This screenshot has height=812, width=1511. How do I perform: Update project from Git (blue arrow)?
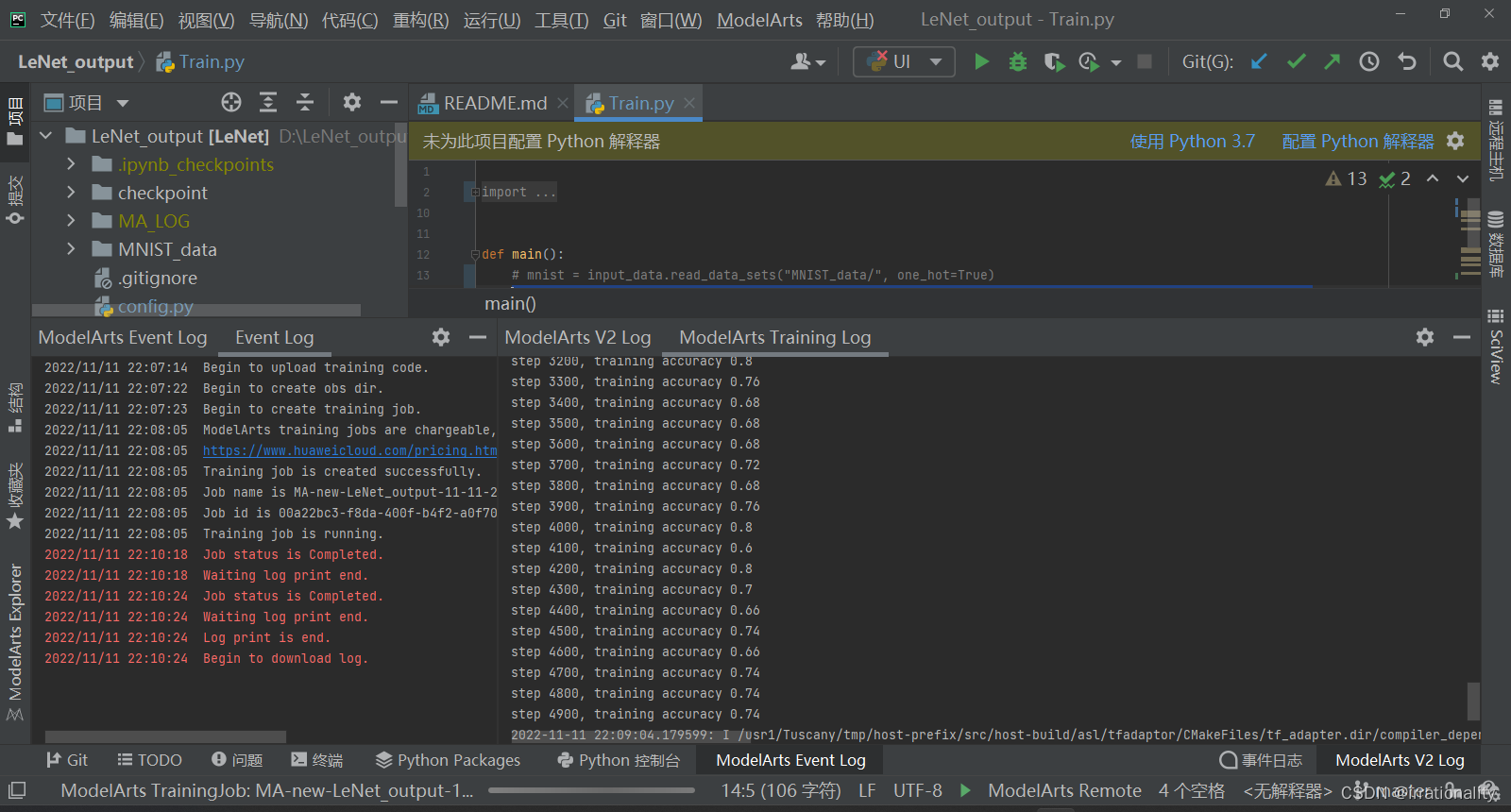(1259, 61)
